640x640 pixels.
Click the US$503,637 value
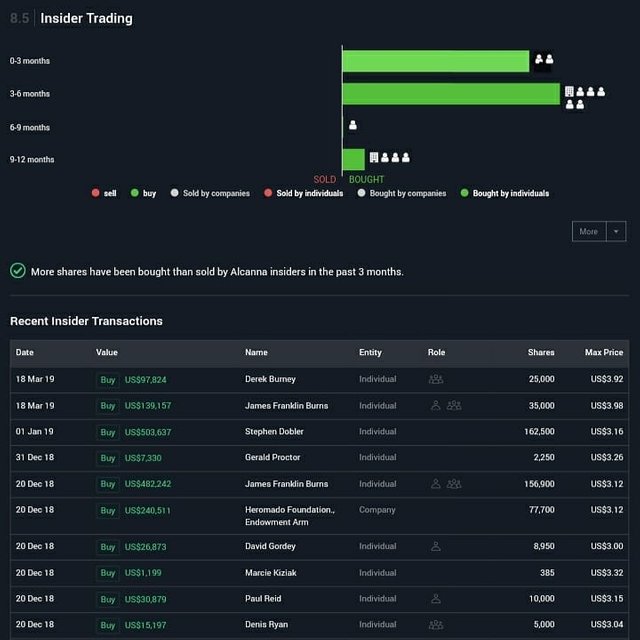click(x=148, y=432)
